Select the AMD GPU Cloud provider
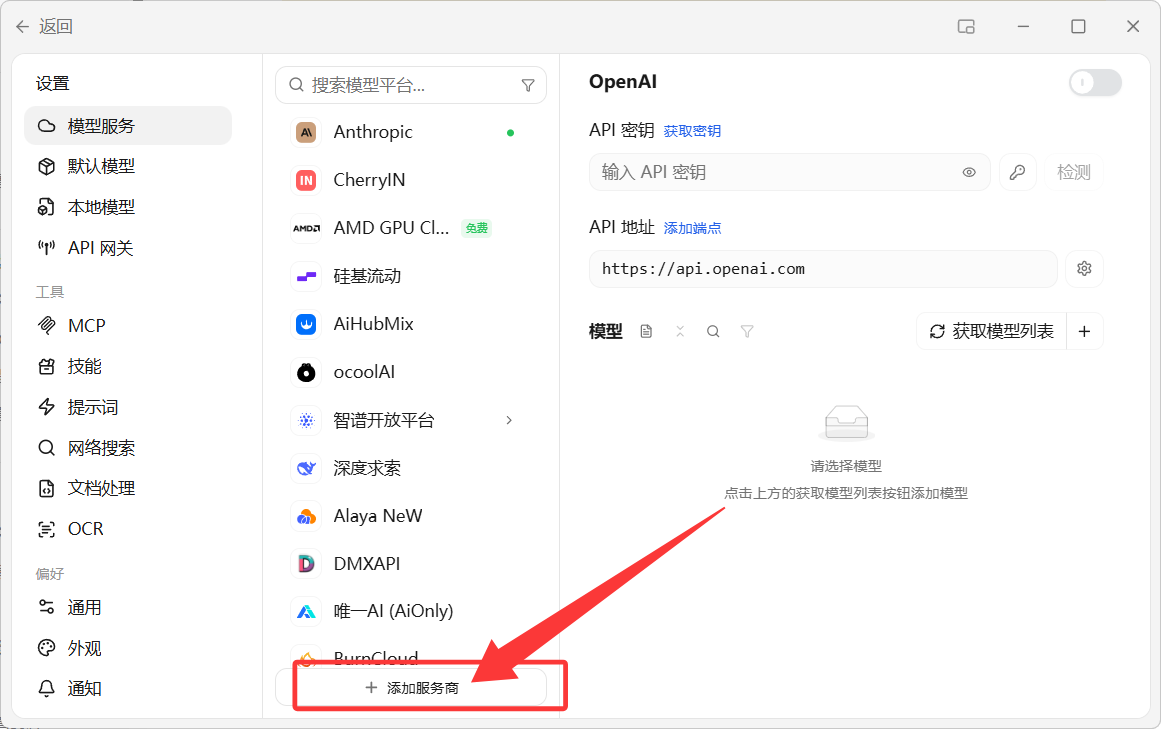The height and width of the screenshot is (729, 1161). tap(410, 228)
